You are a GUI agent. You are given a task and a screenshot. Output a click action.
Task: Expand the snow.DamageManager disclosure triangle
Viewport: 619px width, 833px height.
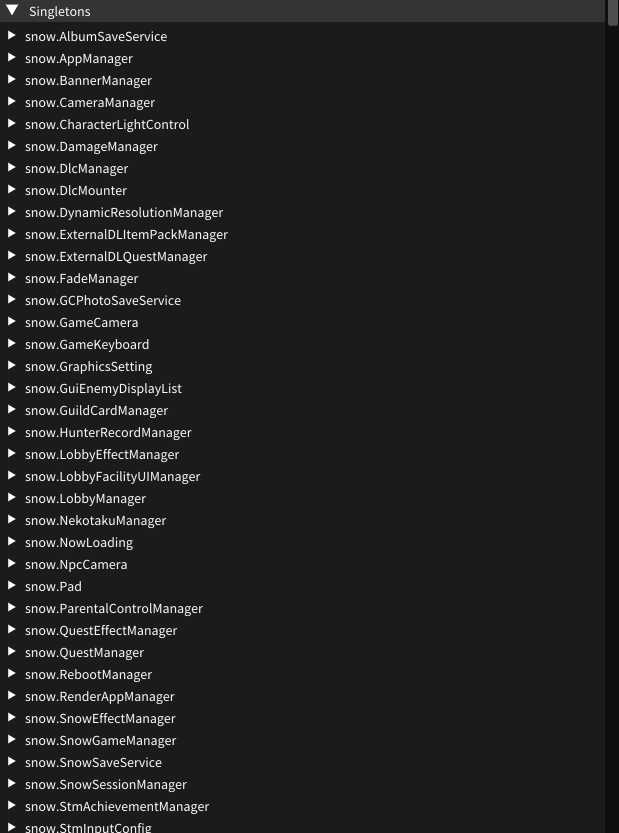(11, 146)
